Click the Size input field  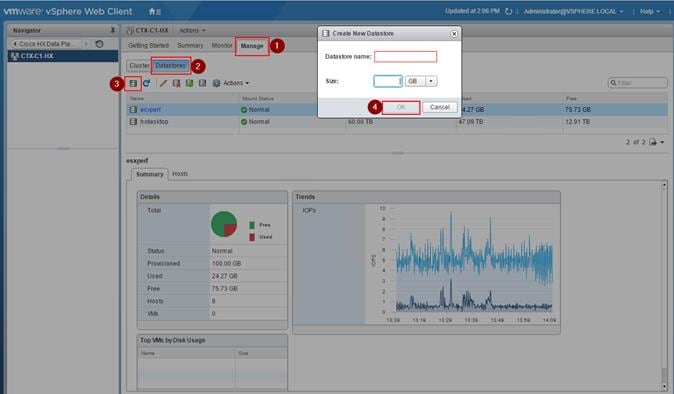tap(388, 81)
